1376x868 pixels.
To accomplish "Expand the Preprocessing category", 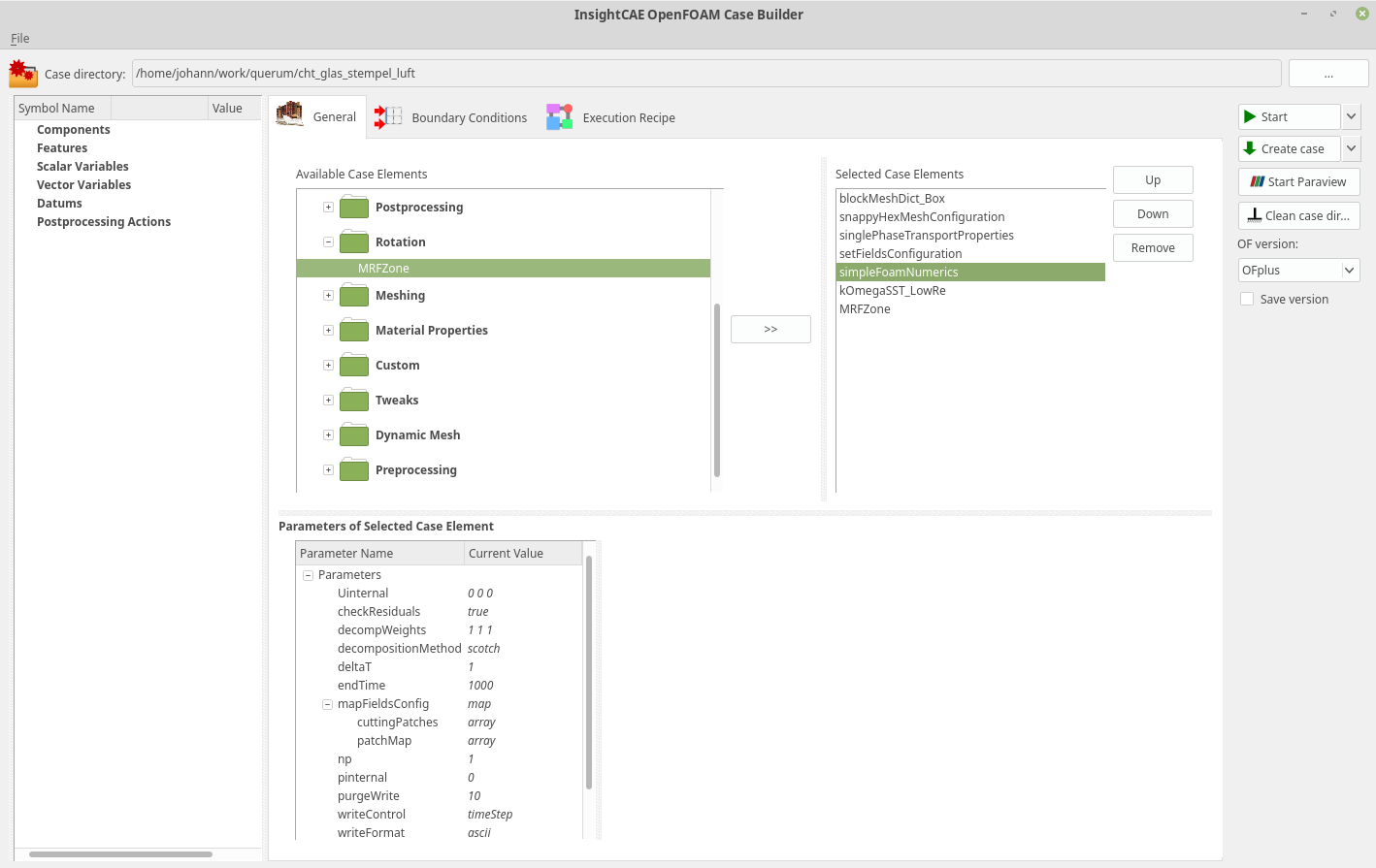I will tap(328, 469).
